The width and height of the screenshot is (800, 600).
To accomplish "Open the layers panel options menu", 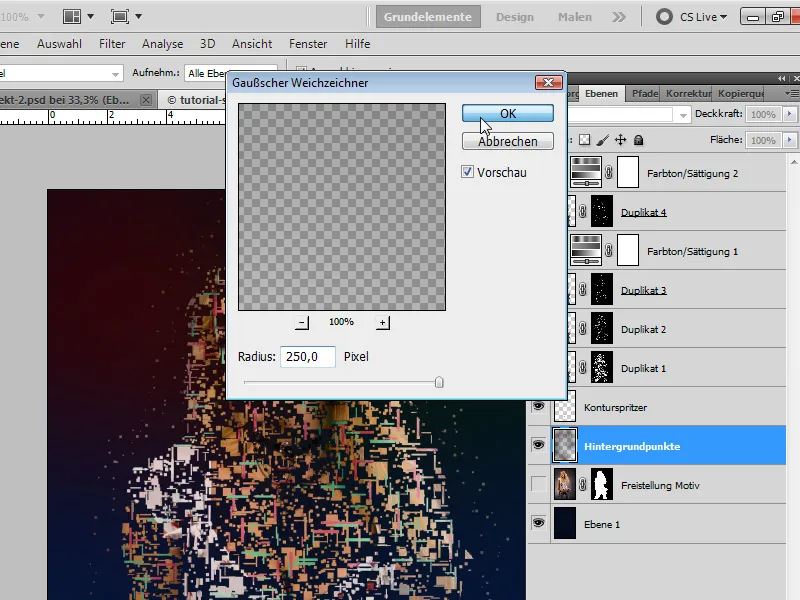I will pos(792,93).
